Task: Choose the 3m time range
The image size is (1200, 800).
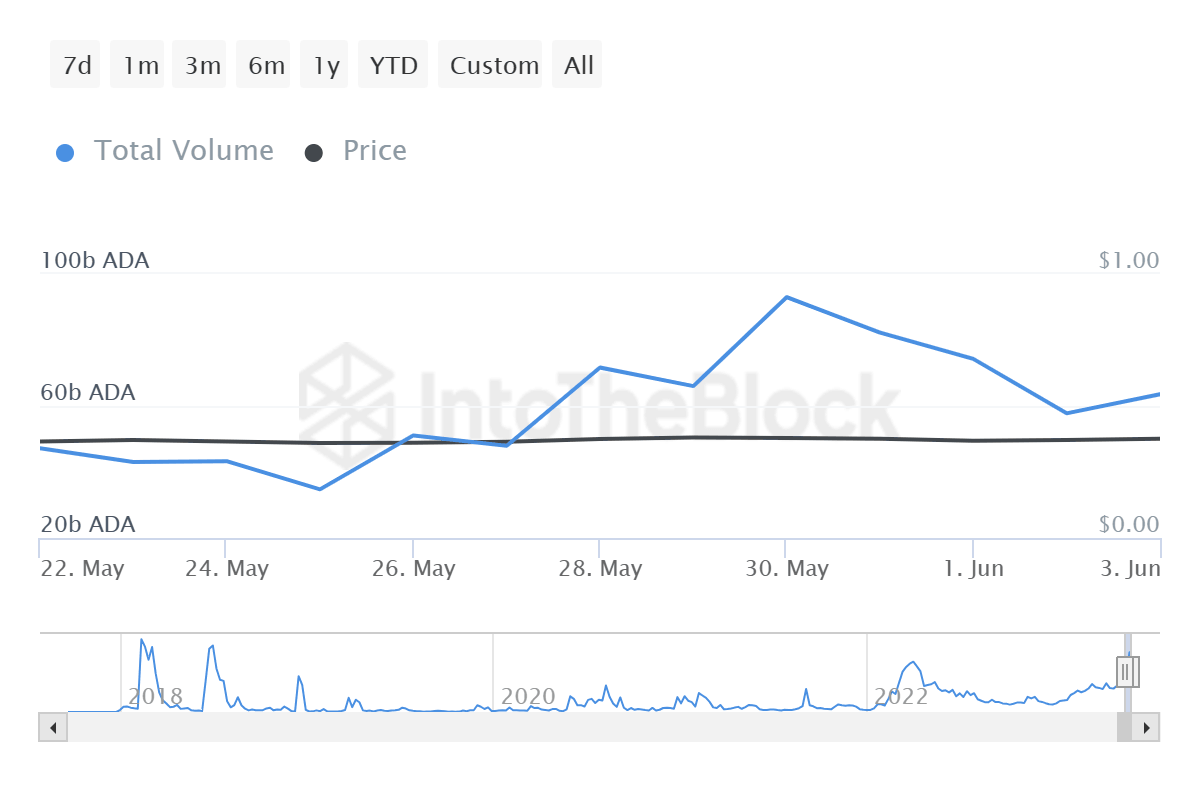Action: pos(202,65)
